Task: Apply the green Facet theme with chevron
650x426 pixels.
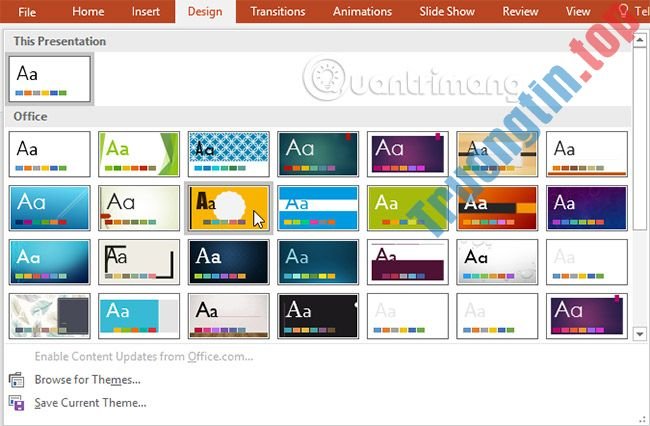Action: pyautogui.click(x=139, y=154)
